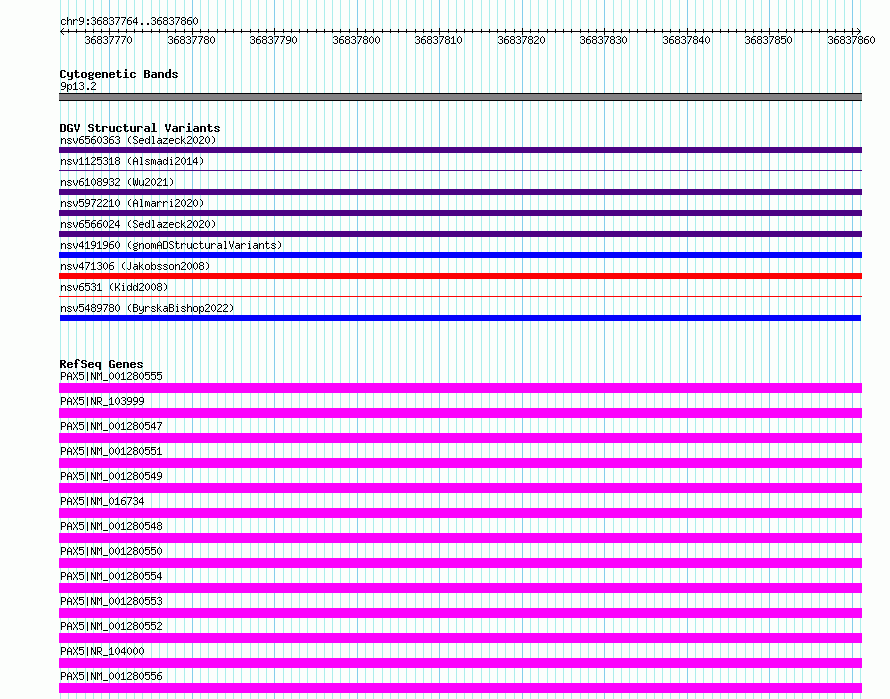Click the 36837770 ruler position
The height and width of the screenshot is (699, 890).
(108, 40)
